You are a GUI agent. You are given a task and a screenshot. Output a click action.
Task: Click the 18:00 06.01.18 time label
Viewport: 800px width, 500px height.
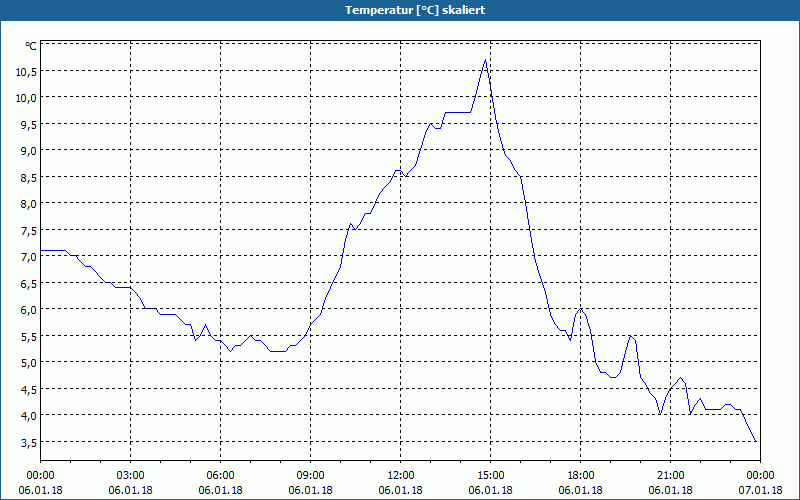(581, 483)
